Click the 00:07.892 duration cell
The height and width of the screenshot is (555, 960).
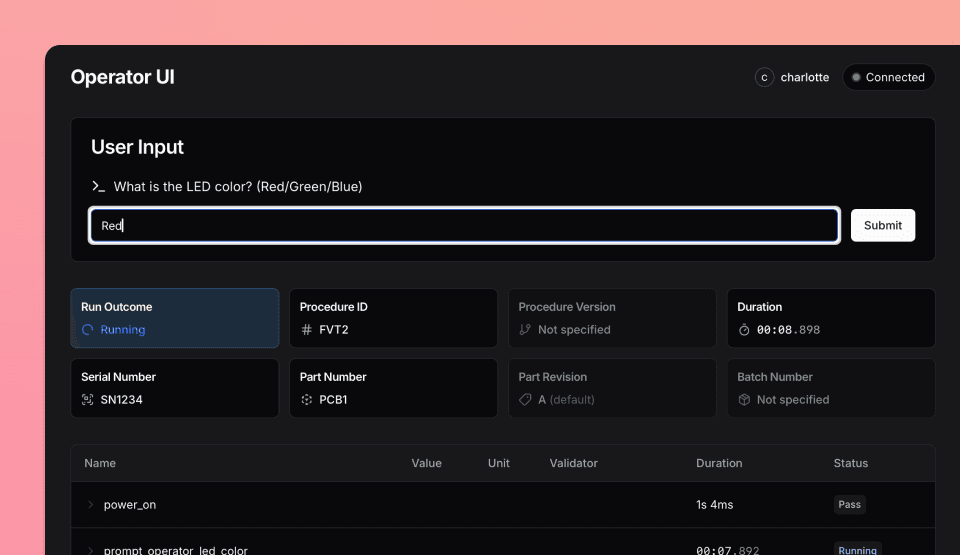[x=727, y=550]
